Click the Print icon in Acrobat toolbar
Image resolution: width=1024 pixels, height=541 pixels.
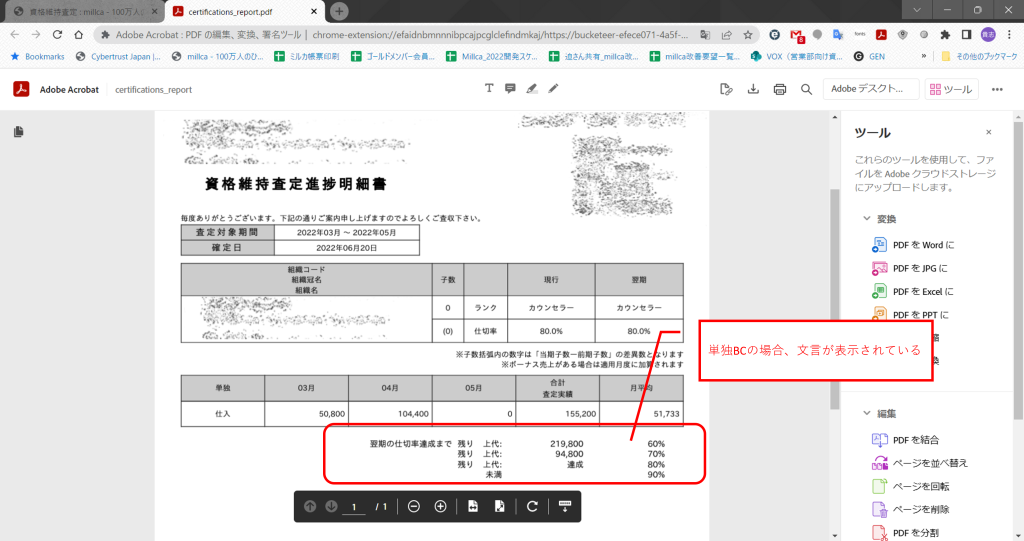coord(780,89)
